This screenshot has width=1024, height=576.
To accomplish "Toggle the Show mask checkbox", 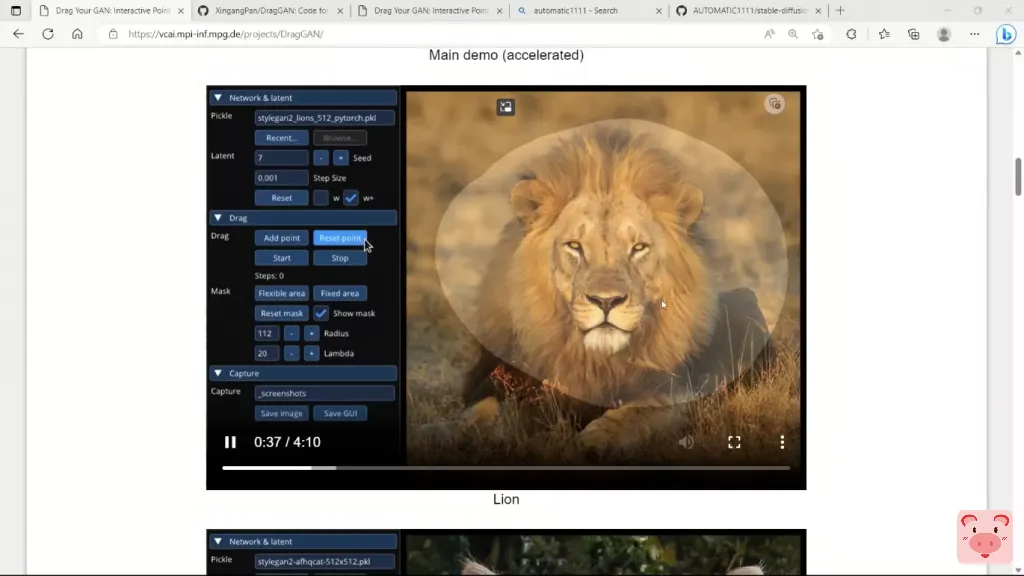I will coord(321,313).
